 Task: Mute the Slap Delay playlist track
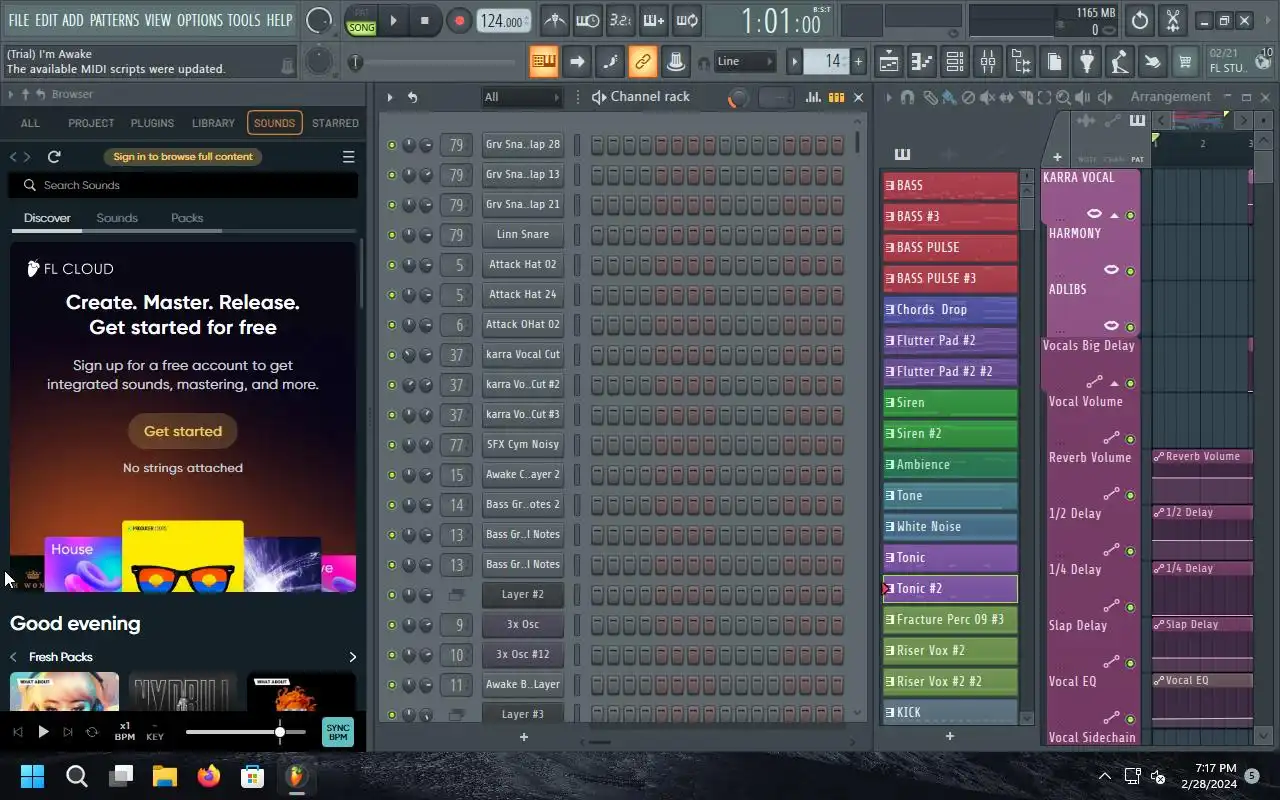(x=1131, y=663)
